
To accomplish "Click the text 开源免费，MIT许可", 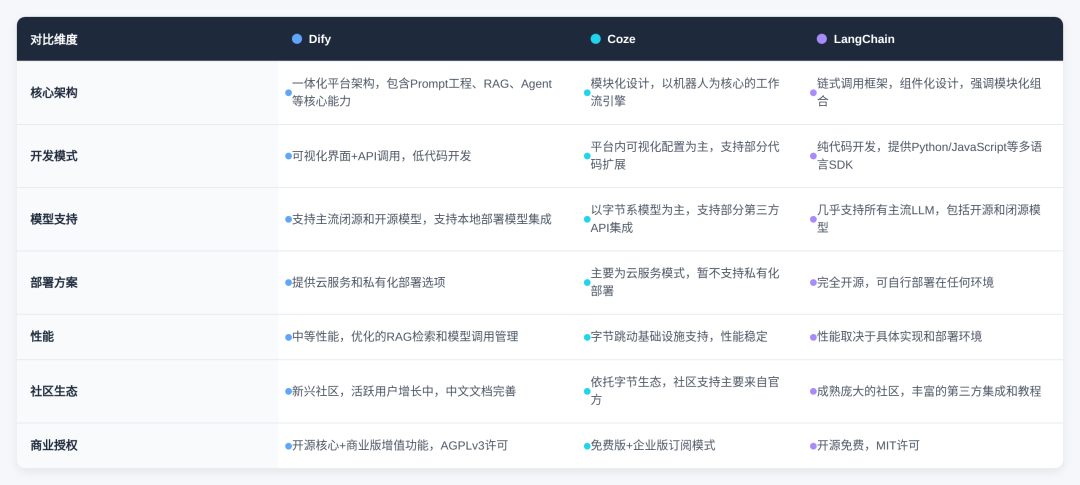I will 868,446.
